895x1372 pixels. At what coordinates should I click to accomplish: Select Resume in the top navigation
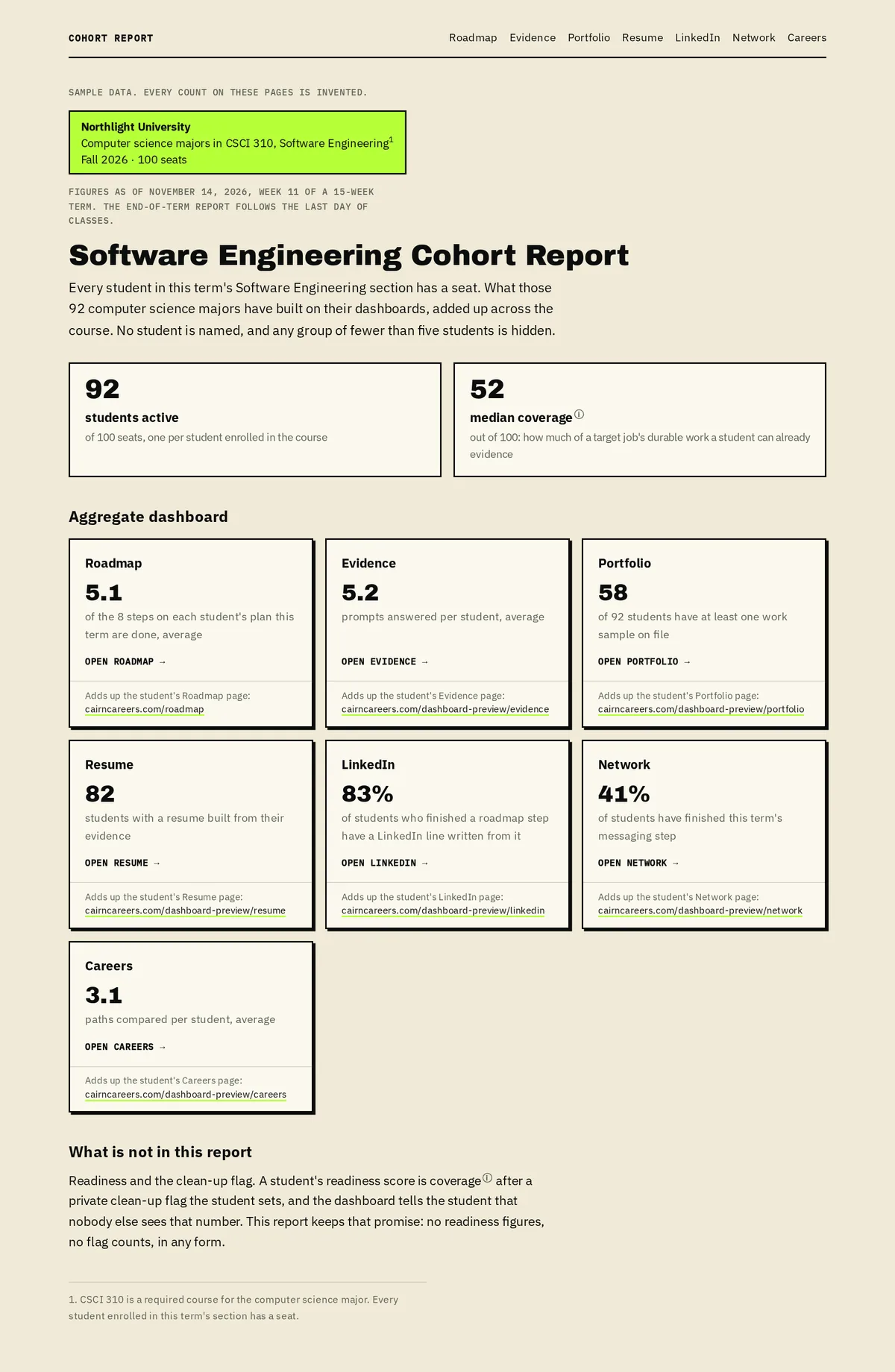642,38
